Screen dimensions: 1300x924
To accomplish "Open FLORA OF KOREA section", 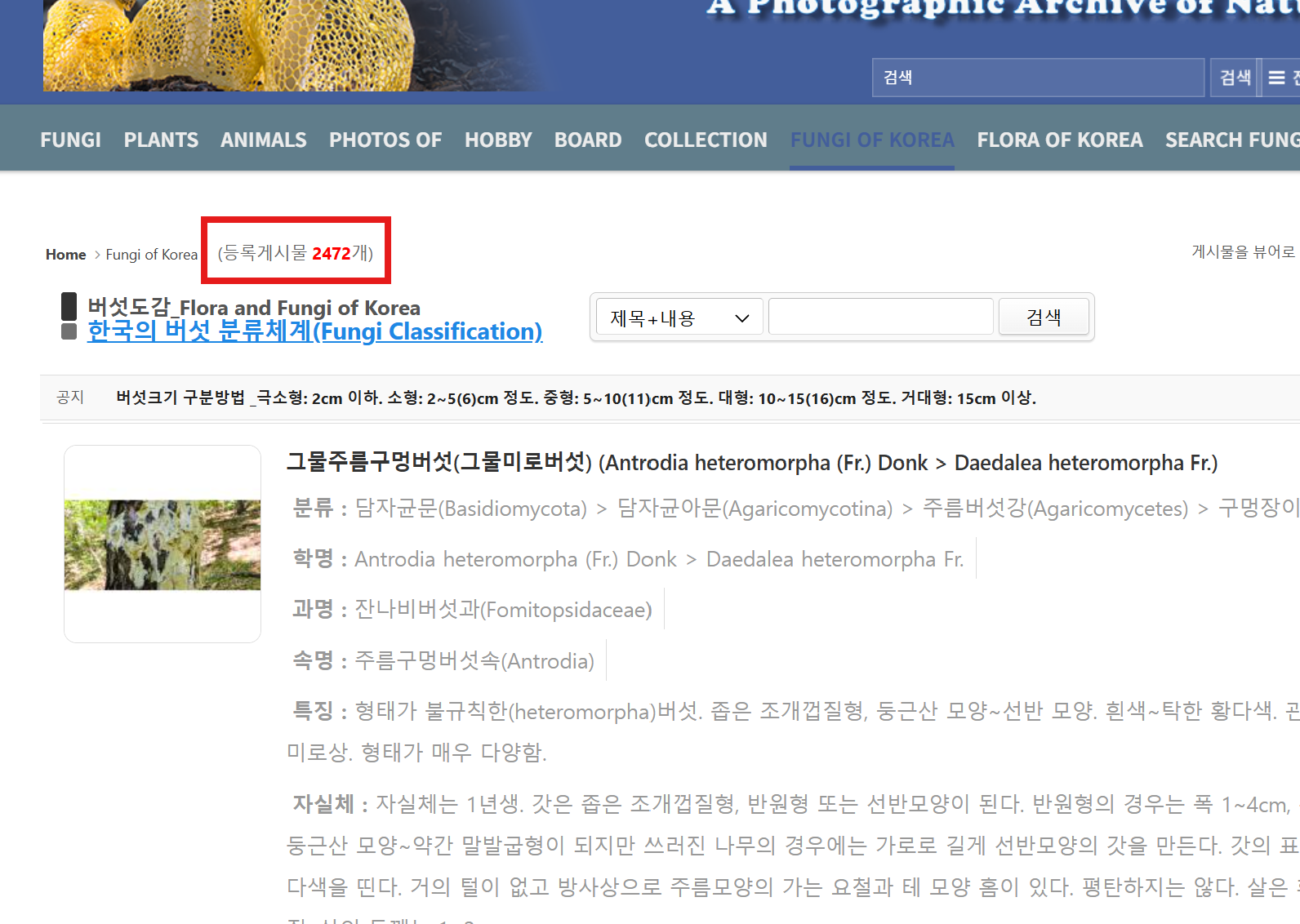I will (1060, 140).
